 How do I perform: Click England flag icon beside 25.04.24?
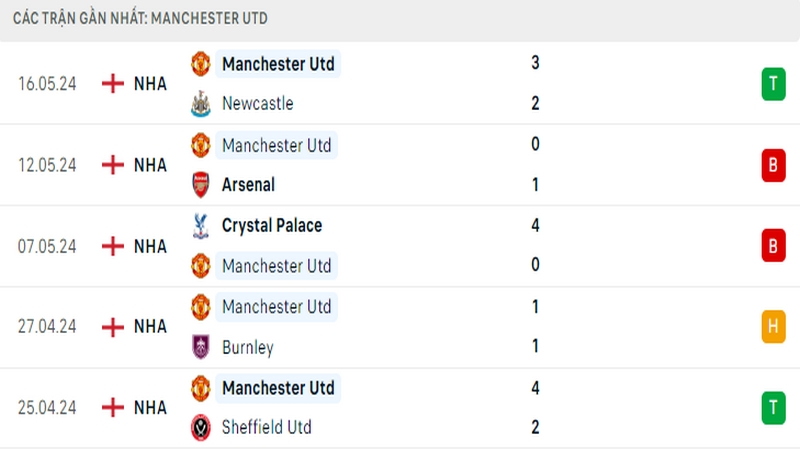[x=113, y=407]
